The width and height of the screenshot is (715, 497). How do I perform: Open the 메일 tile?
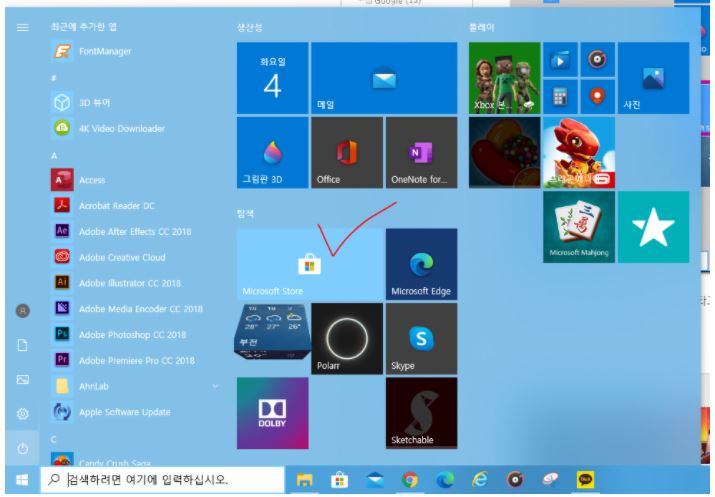(384, 78)
